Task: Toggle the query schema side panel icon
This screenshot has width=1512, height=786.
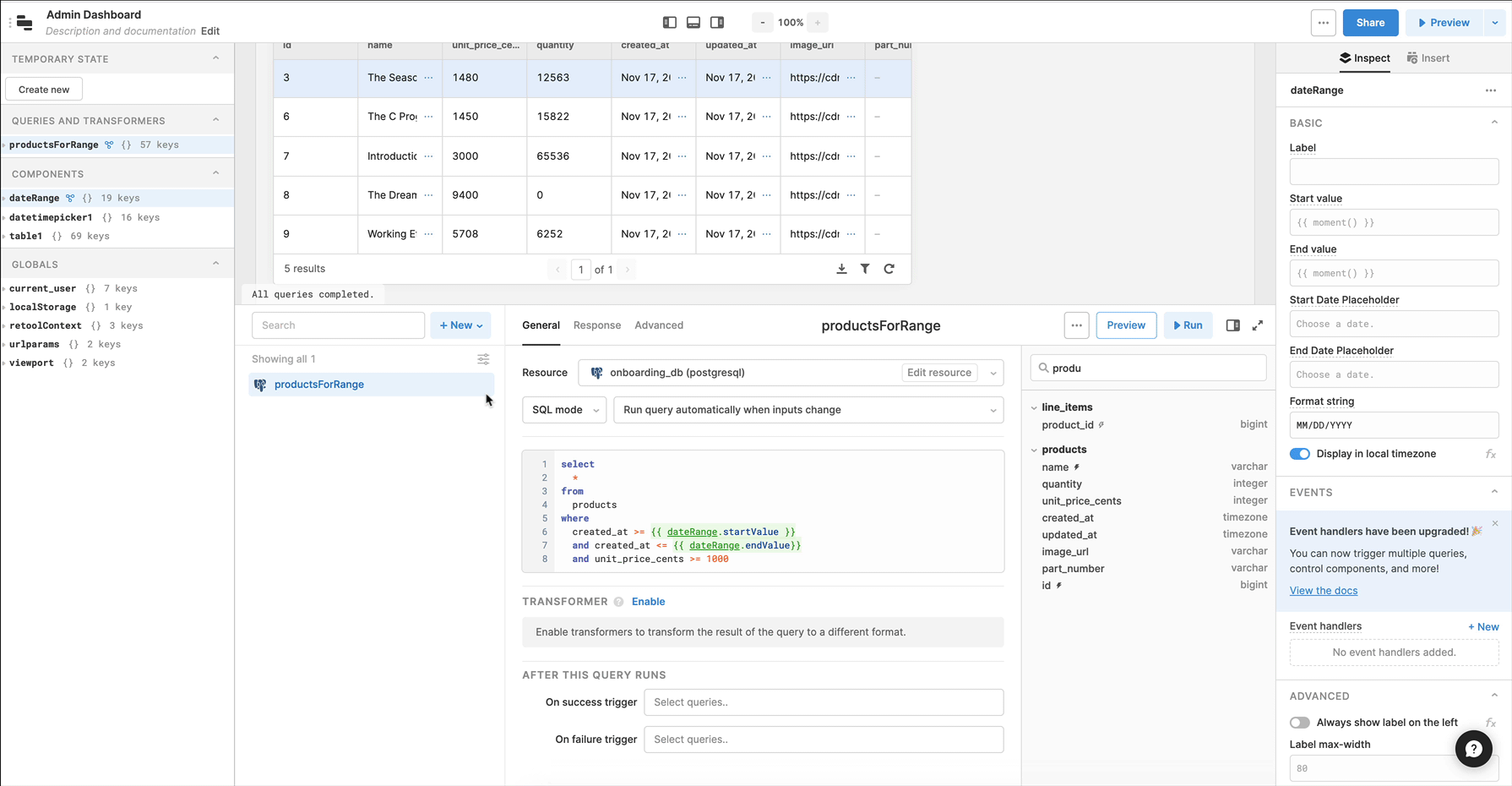Action: coord(1233,325)
